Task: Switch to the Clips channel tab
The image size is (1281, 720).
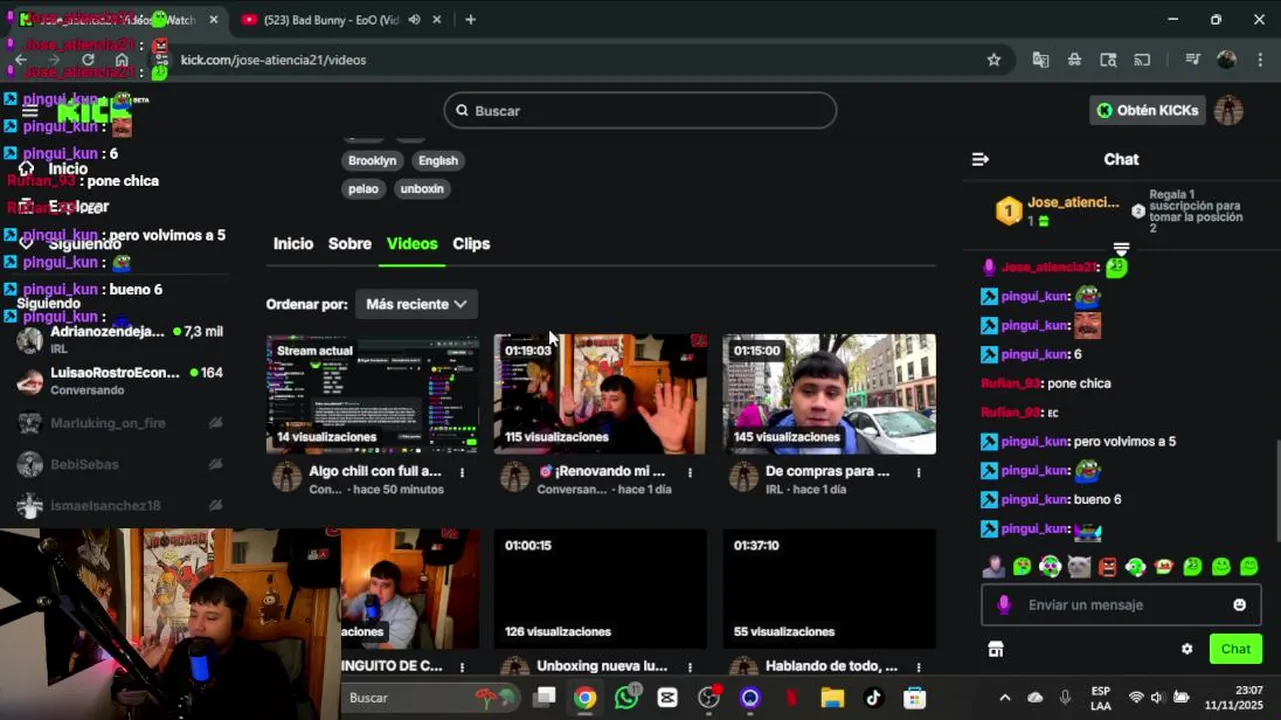Action: click(x=471, y=244)
